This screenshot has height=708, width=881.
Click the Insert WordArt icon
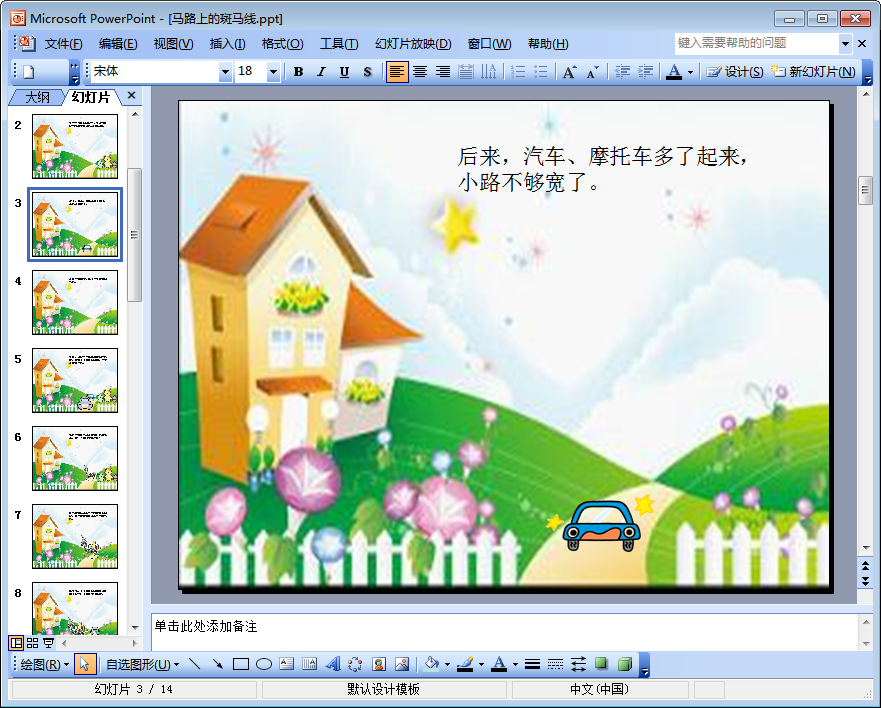coord(333,664)
